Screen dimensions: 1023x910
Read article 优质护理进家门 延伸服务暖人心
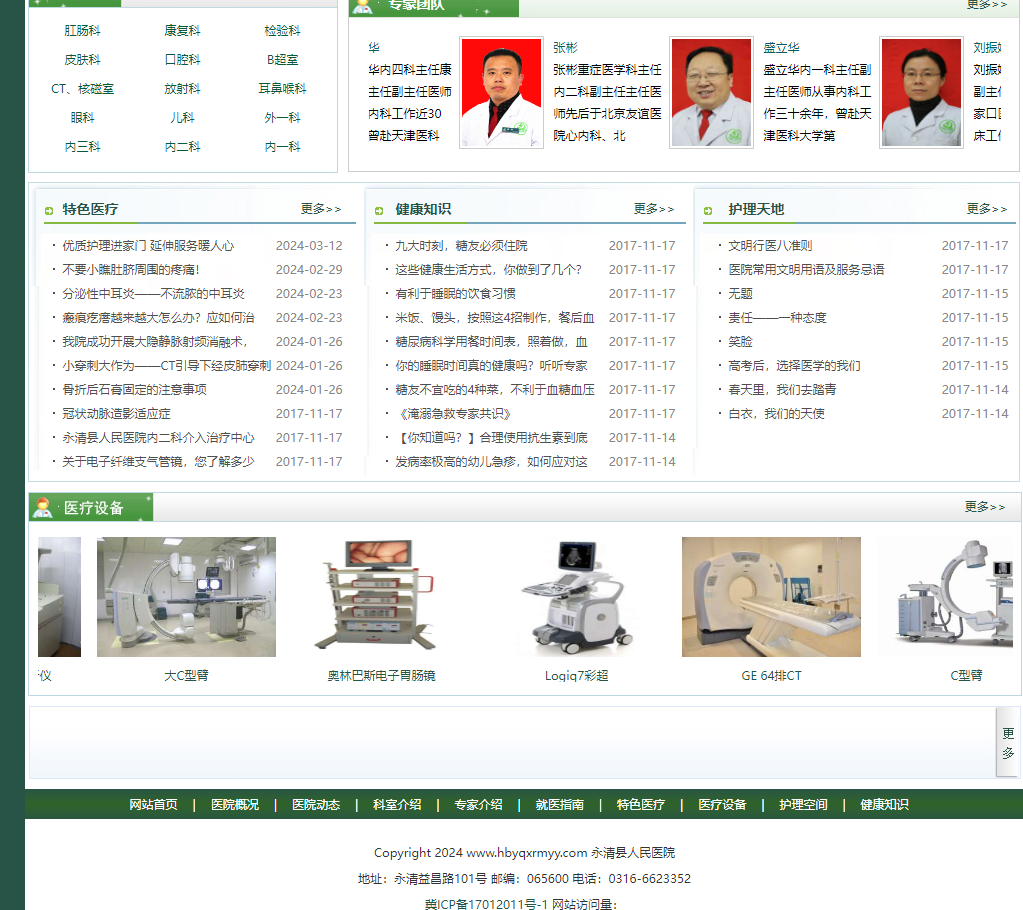pyautogui.click(x=147, y=246)
